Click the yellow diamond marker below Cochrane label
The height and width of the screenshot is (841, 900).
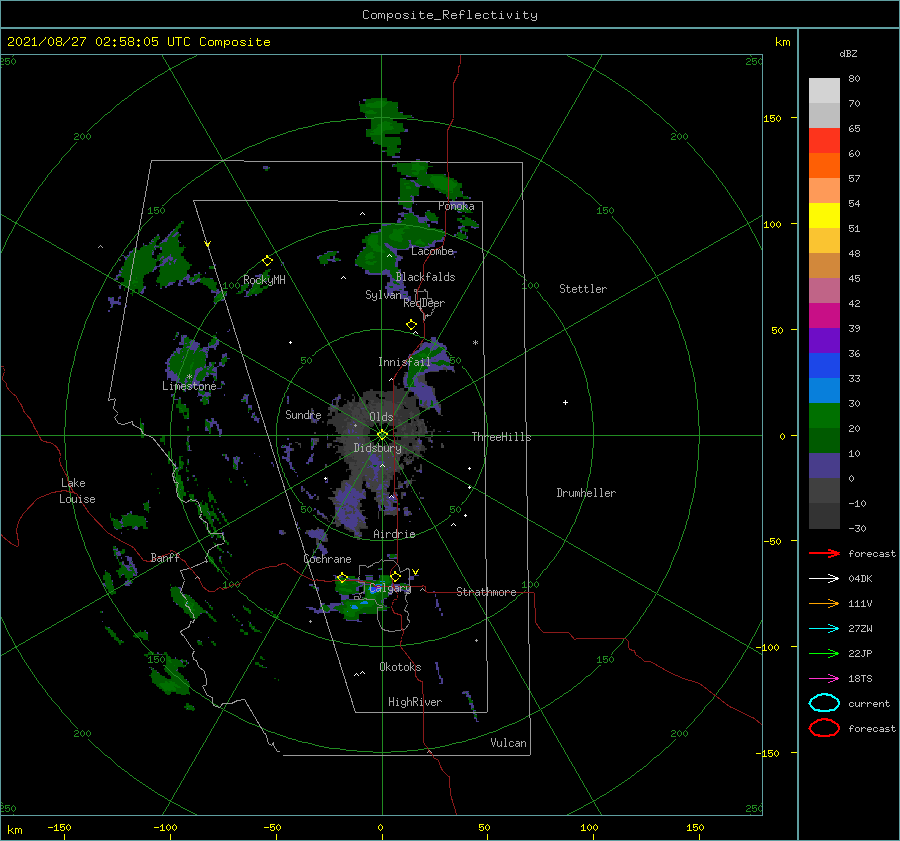coord(342,577)
